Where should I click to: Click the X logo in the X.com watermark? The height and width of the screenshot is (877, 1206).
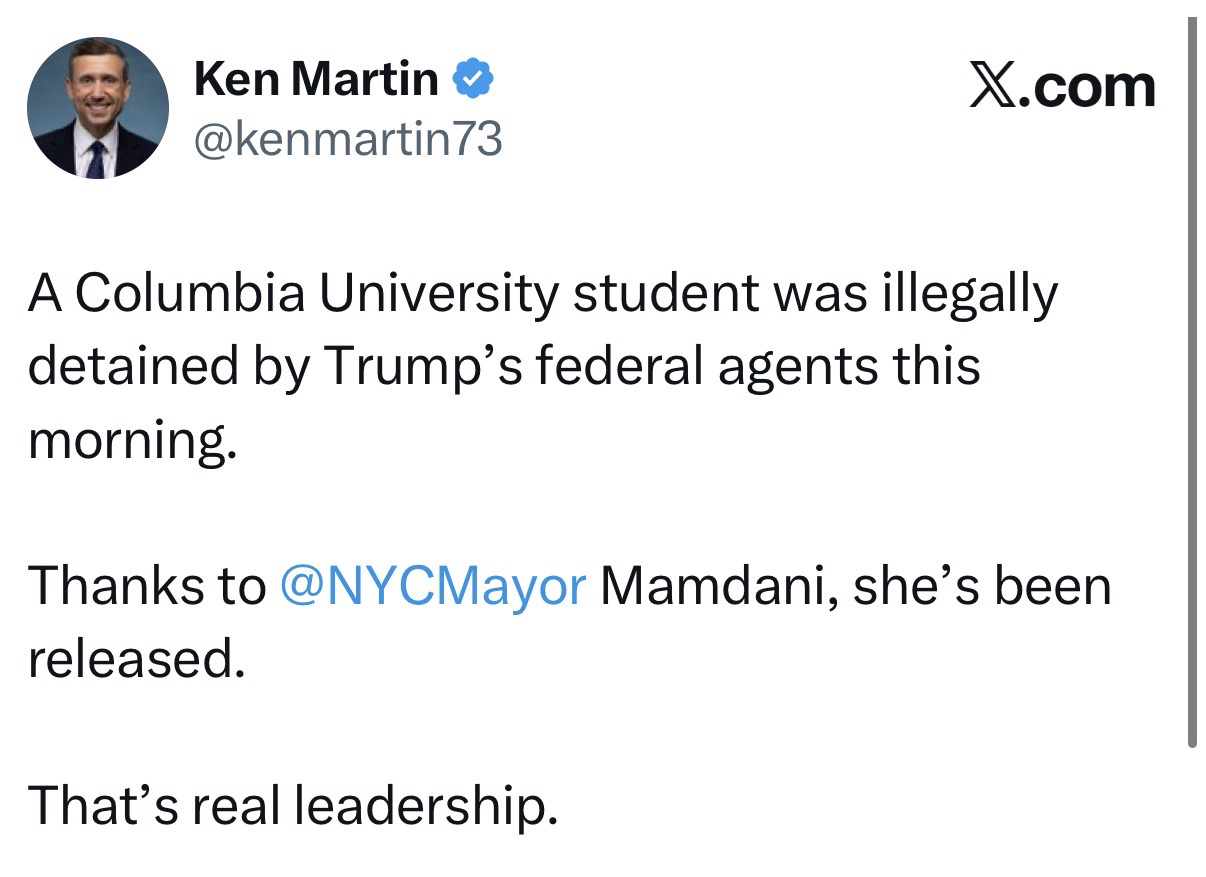coord(998,86)
